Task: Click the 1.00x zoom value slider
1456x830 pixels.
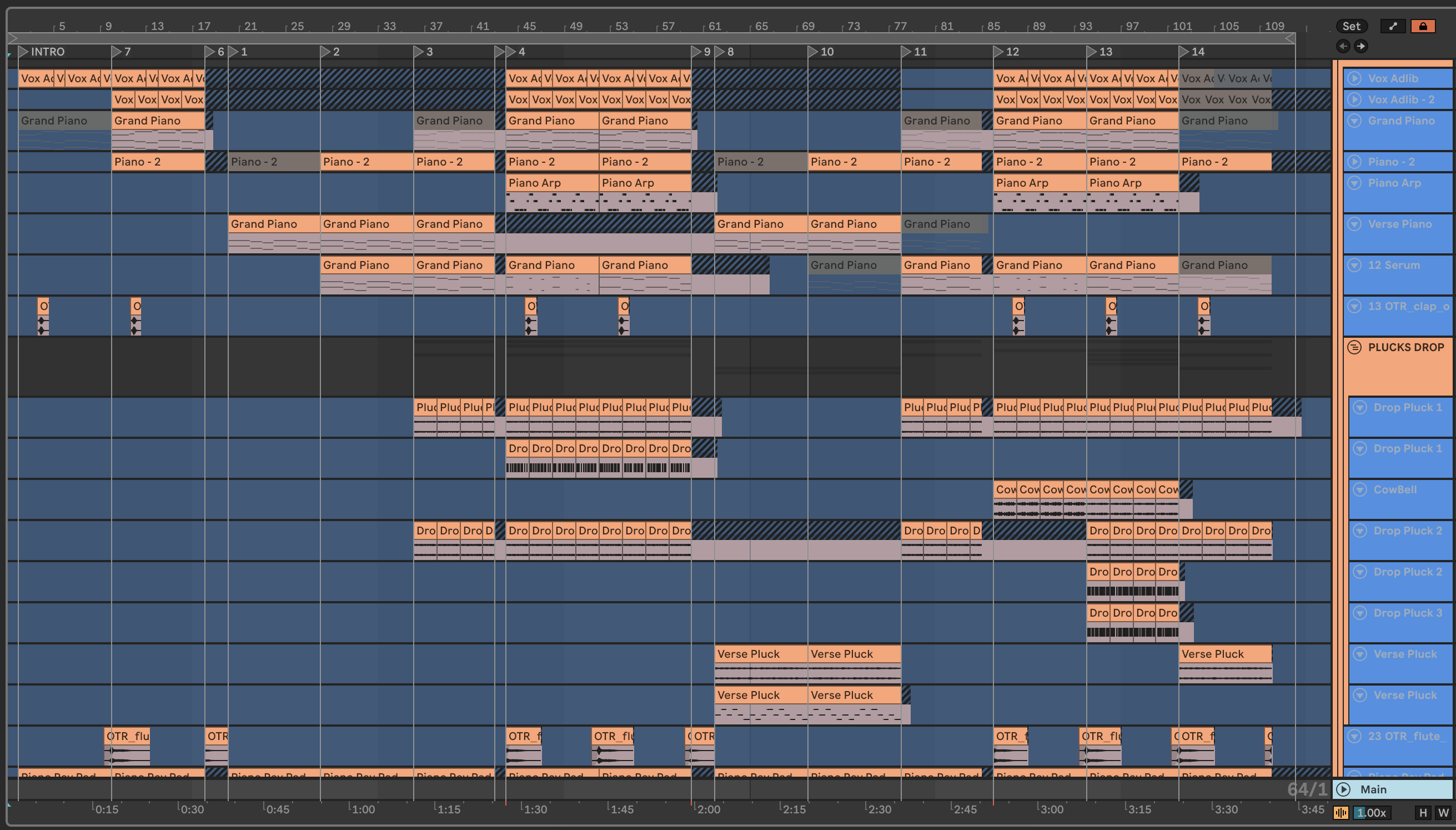Action: 1372,812
